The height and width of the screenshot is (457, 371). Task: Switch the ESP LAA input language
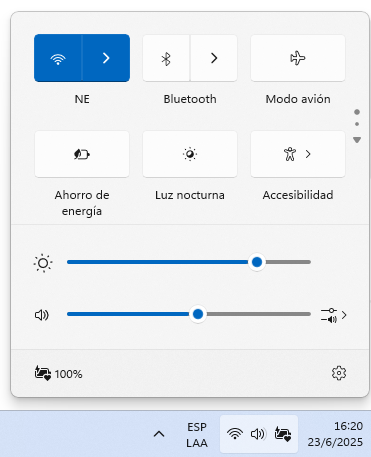(197, 435)
